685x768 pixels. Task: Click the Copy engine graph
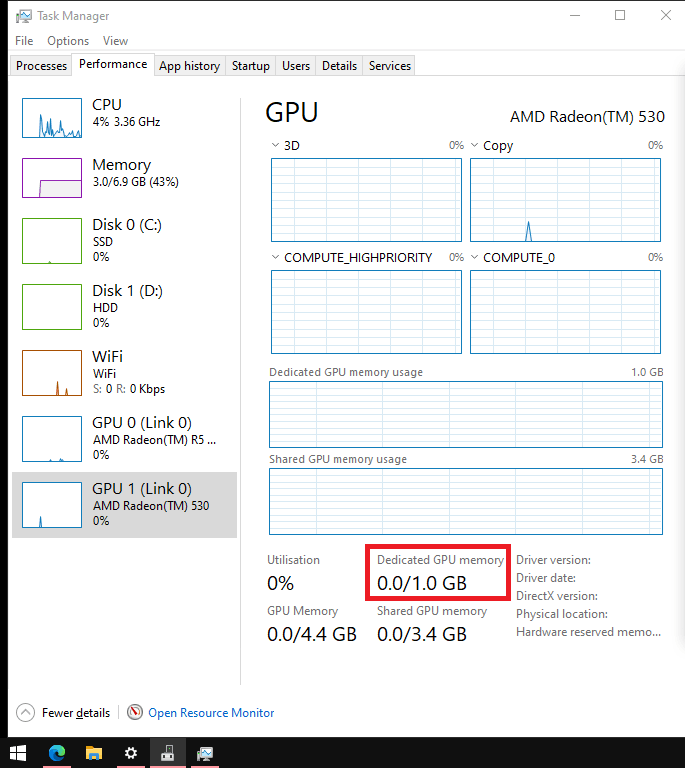[x=566, y=200]
